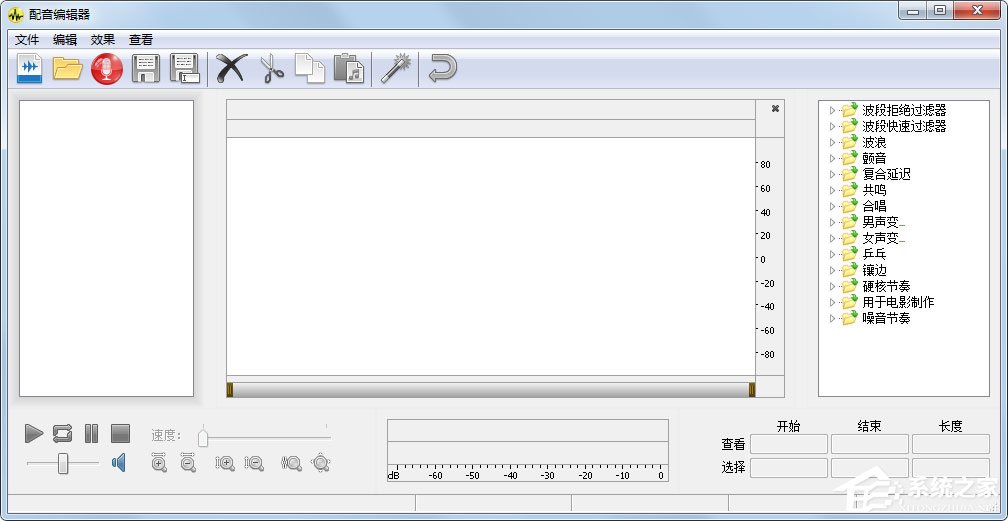Select the 用于电影制作 effect item

[x=897, y=302]
